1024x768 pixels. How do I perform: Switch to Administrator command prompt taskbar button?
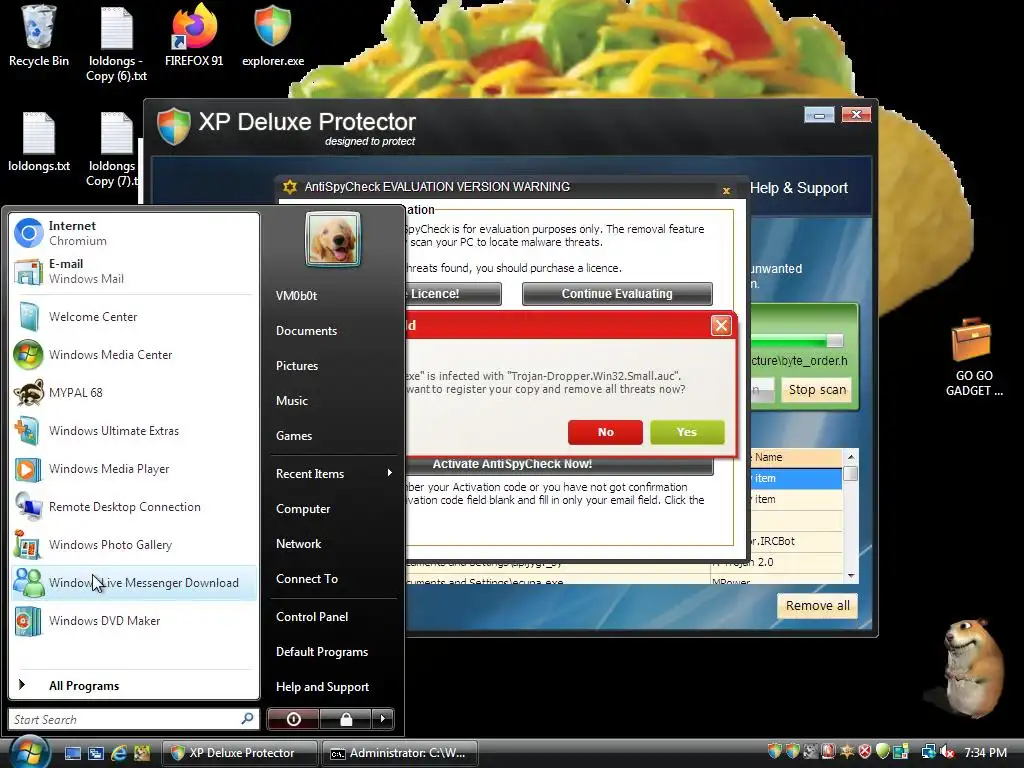(x=400, y=753)
